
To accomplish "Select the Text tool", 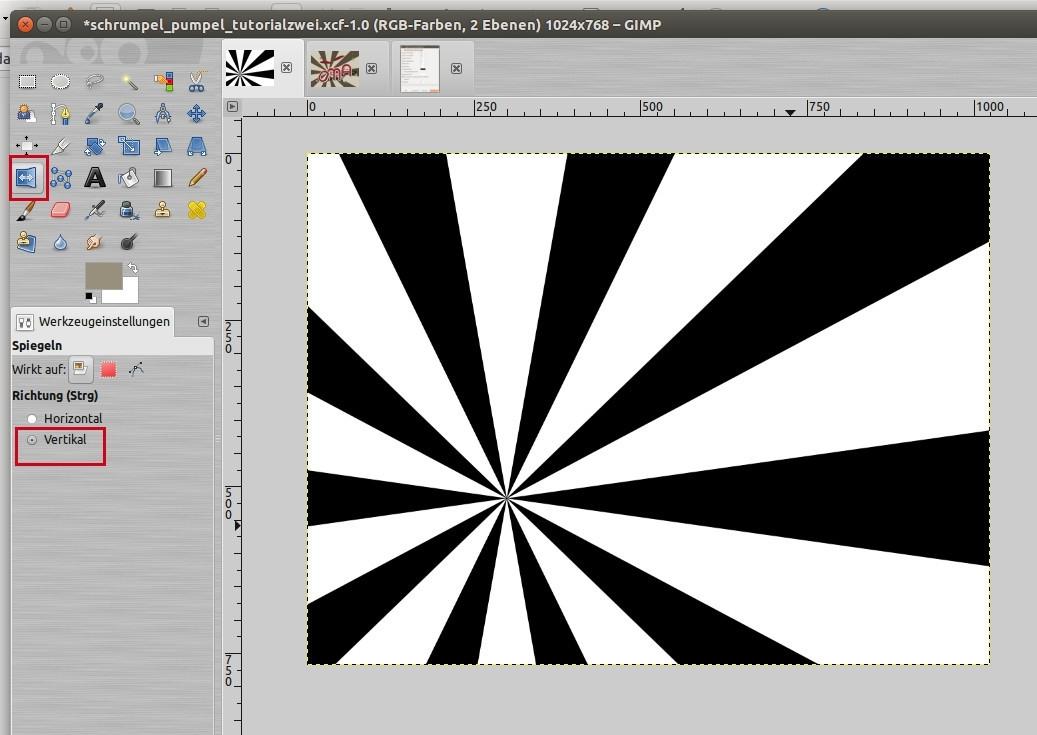I will [x=95, y=178].
